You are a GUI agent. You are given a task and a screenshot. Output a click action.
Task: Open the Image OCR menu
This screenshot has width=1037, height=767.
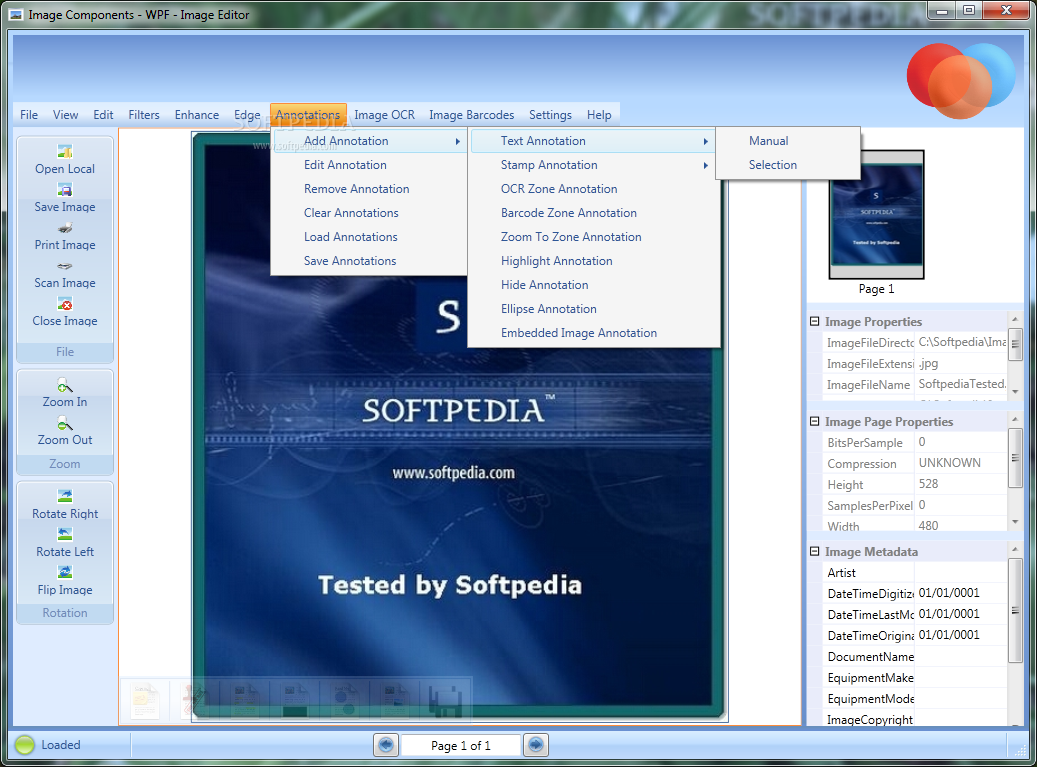(384, 115)
